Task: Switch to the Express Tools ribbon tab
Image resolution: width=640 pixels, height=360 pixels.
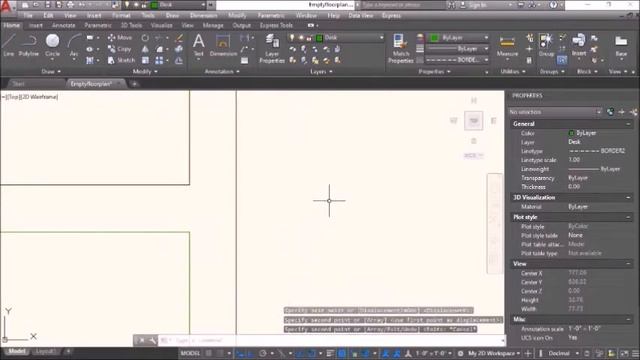Action: (276, 25)
